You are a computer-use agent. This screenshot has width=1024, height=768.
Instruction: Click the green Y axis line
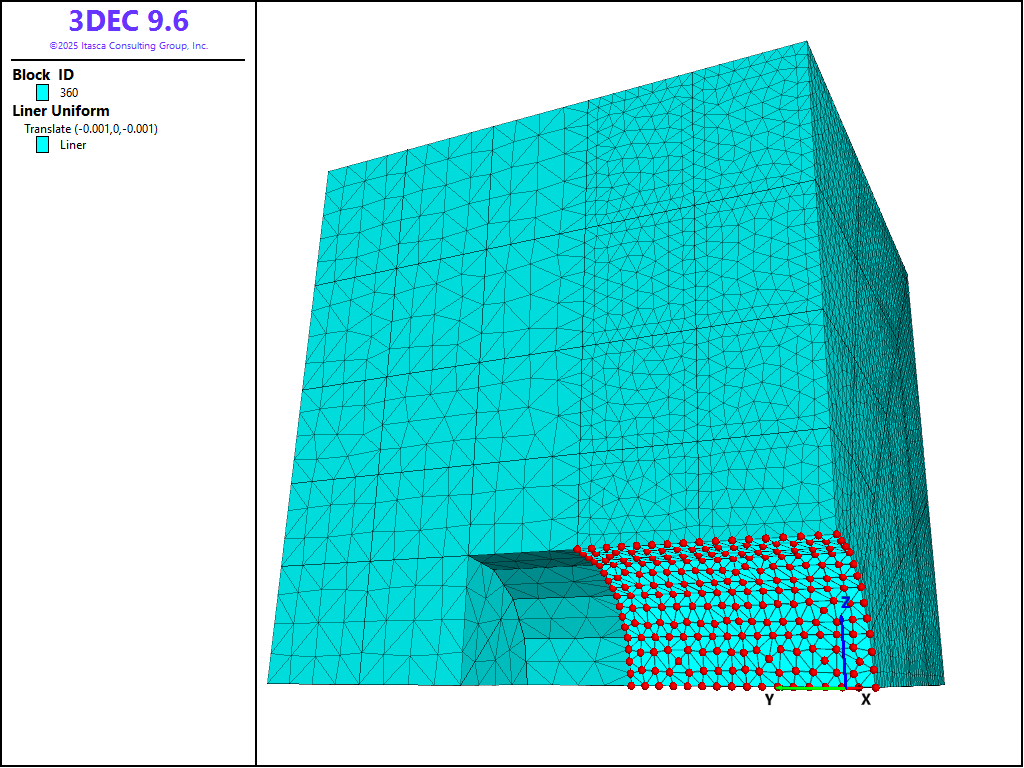pos(810,688)
